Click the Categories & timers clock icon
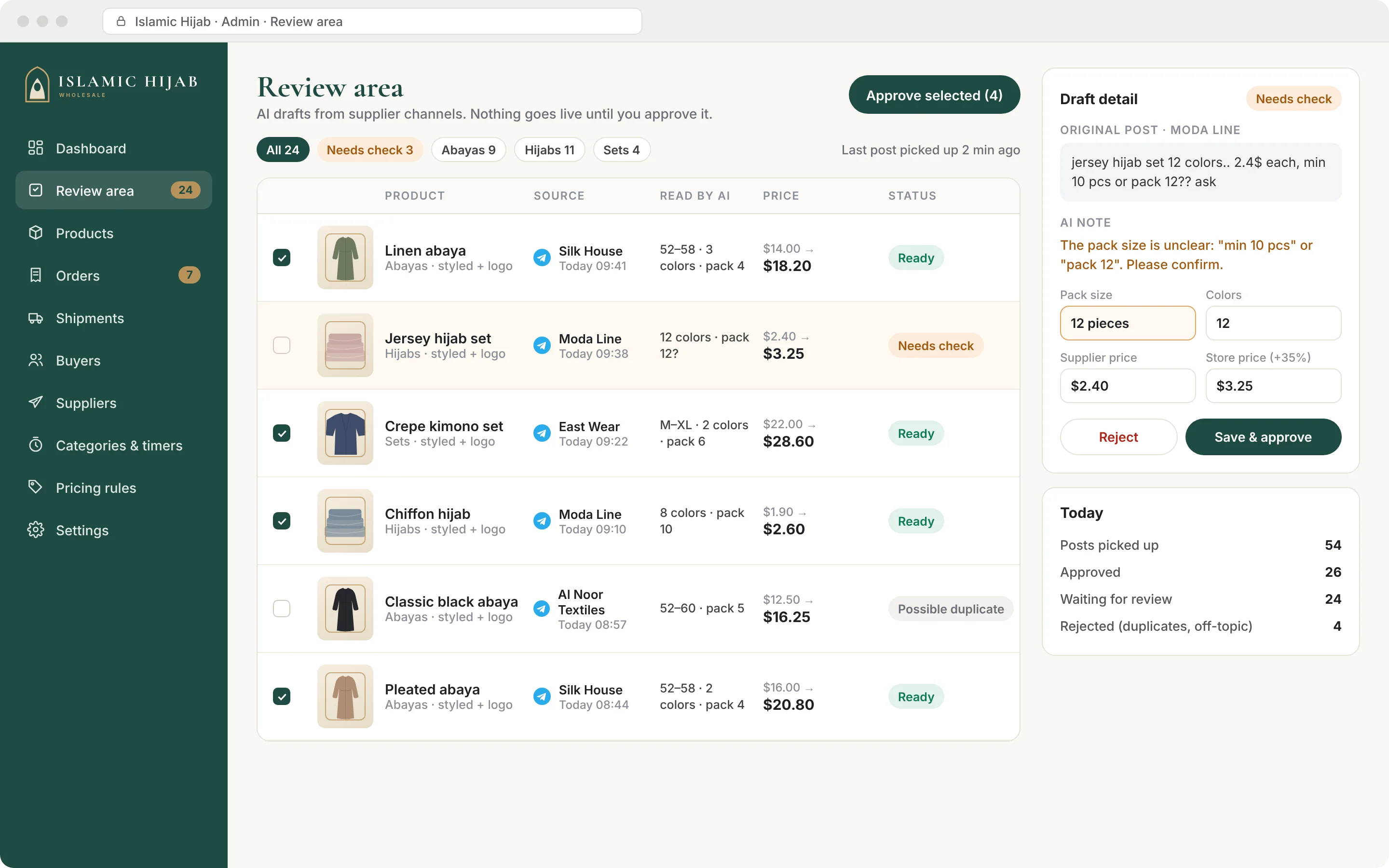Screen dimensions: 1389x868 tap(36, 445)
